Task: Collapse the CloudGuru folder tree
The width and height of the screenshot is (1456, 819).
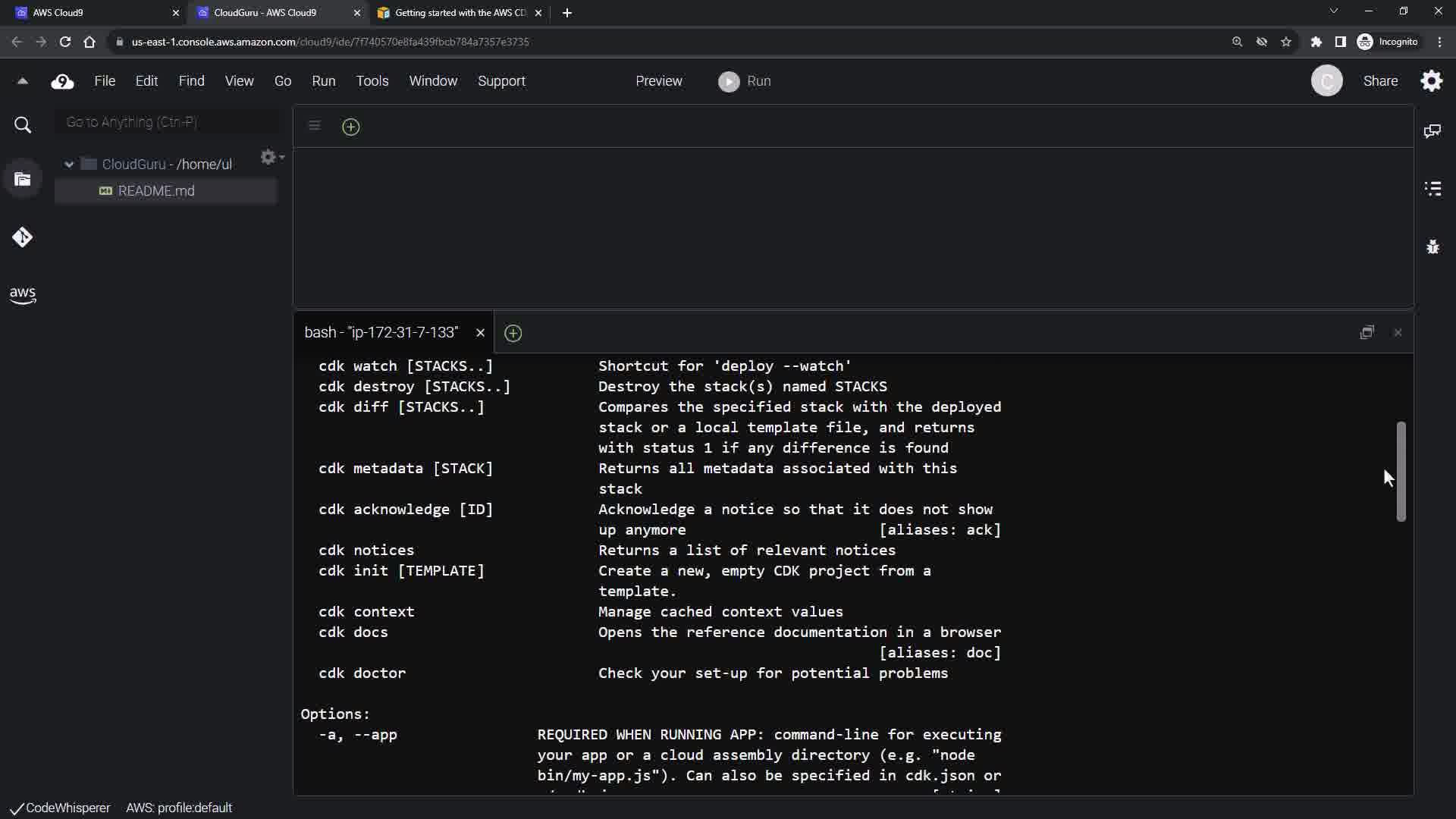Action: 69,165
